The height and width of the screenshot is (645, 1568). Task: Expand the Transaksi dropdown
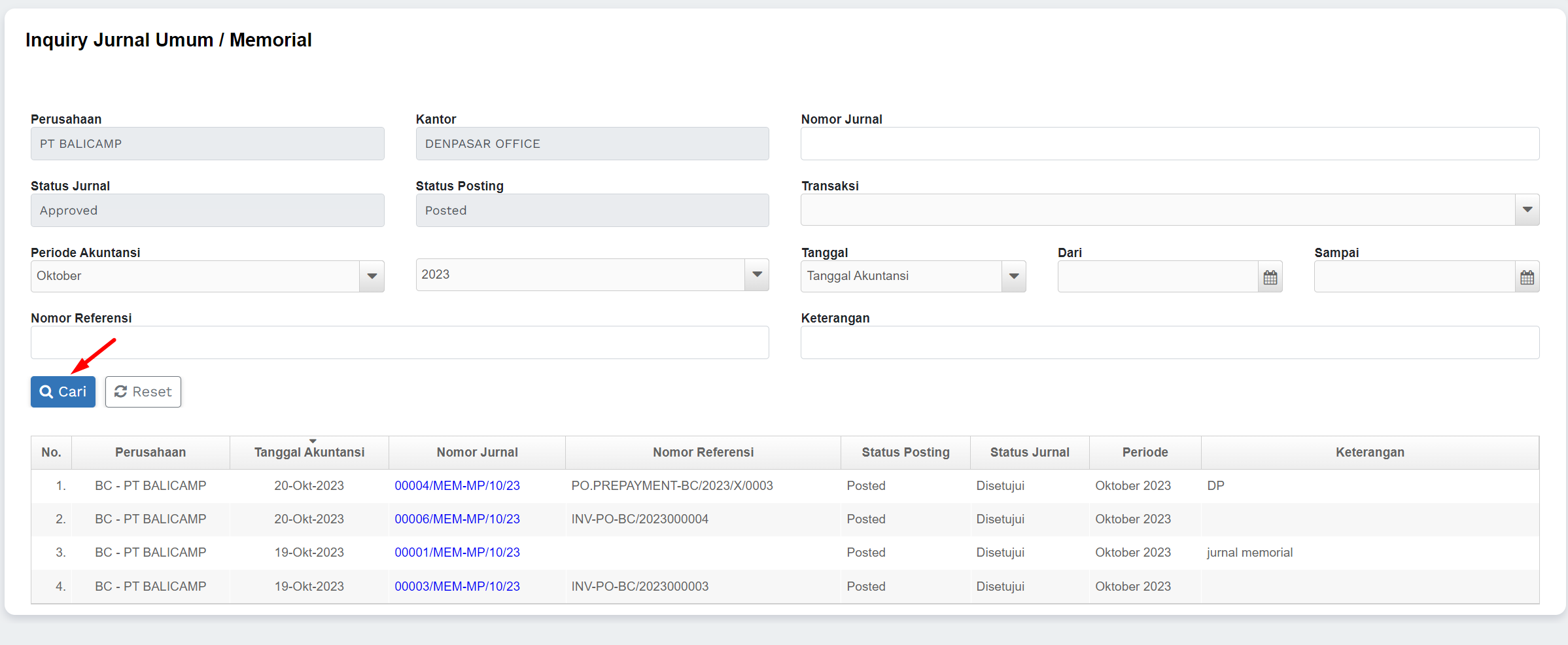click(x=1527, y=210)
